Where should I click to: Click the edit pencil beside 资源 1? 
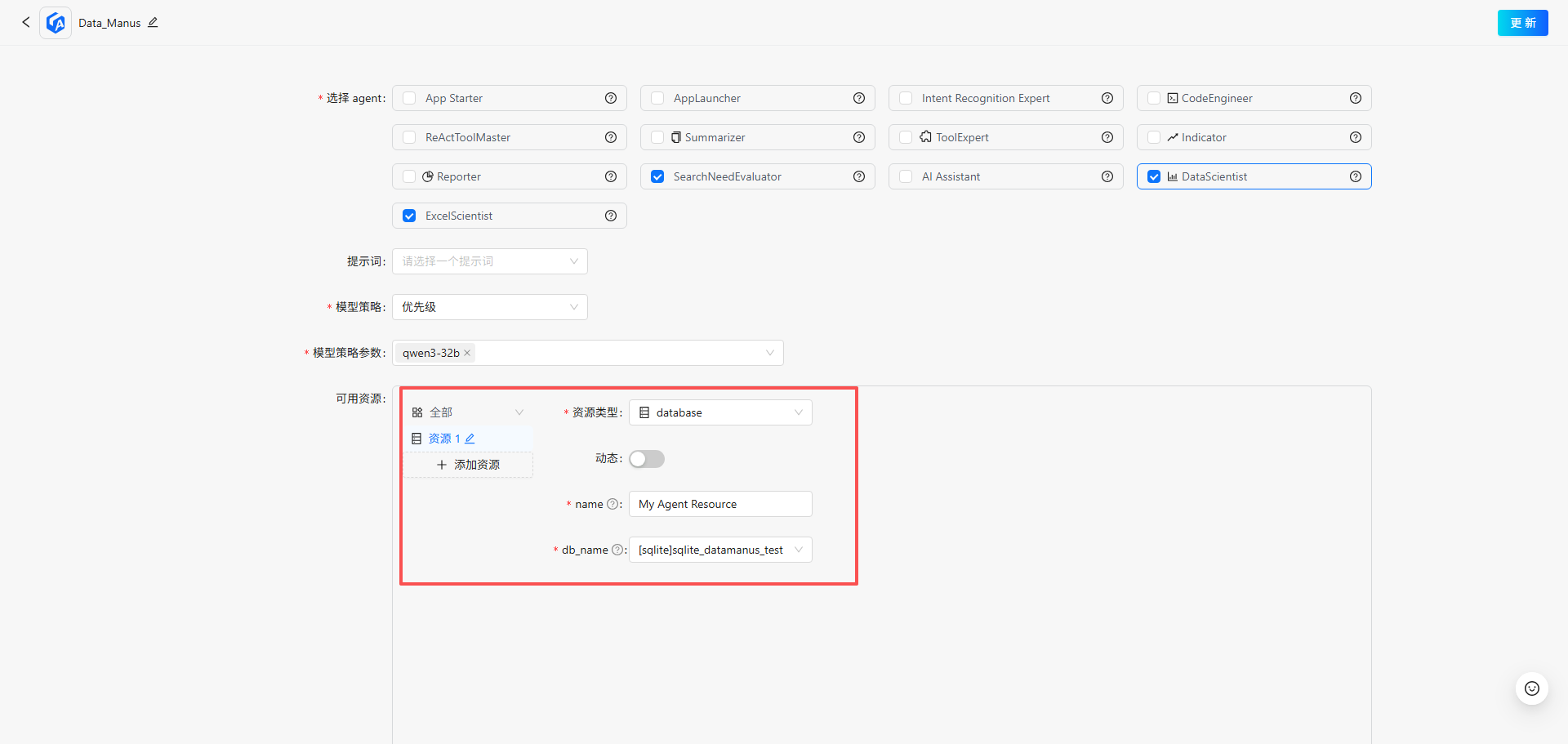tap(470, 439)
